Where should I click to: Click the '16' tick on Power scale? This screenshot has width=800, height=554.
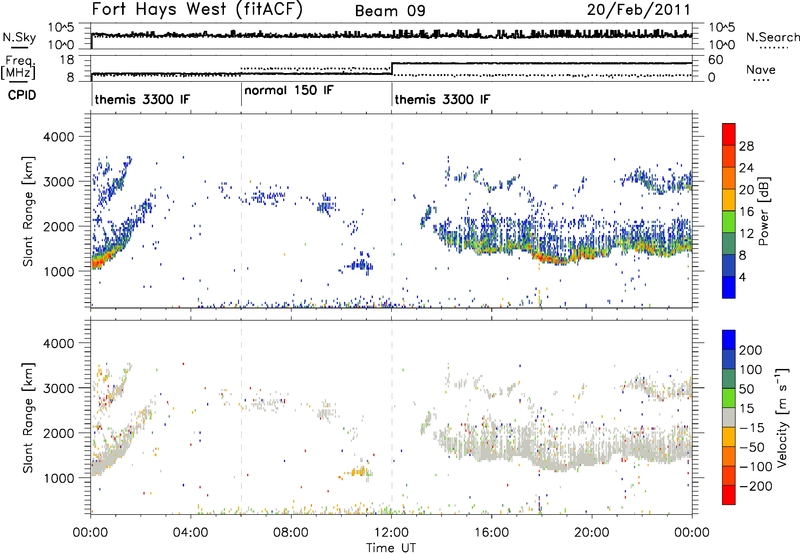(746, 212)
